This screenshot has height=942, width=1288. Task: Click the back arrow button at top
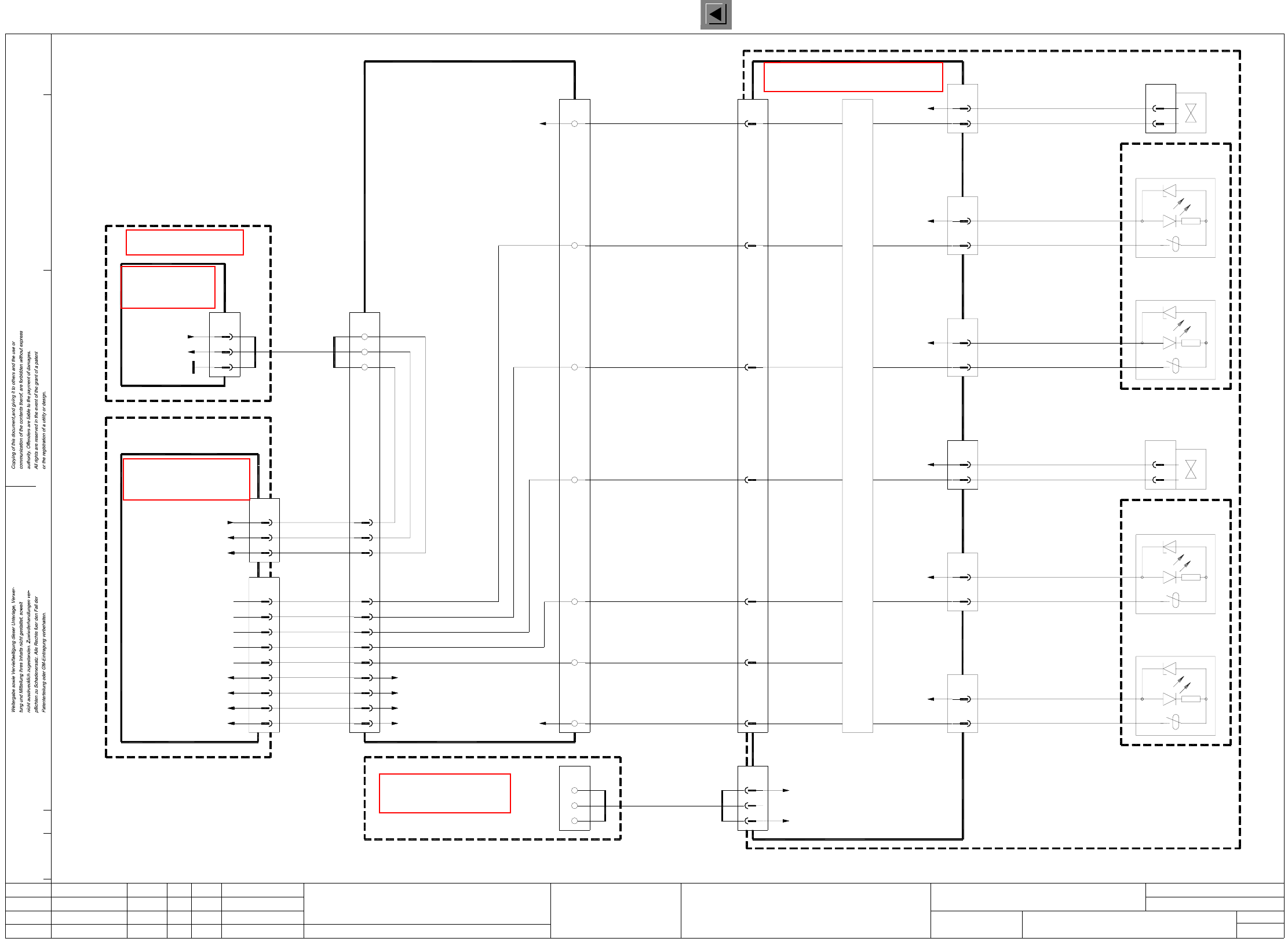[x=716, y=14]
